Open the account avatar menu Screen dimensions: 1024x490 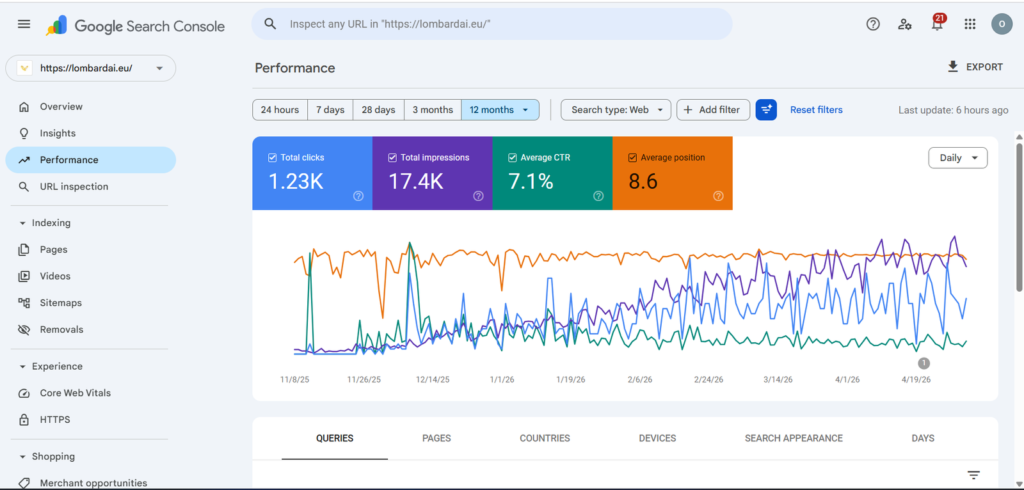pos(1002,24)
